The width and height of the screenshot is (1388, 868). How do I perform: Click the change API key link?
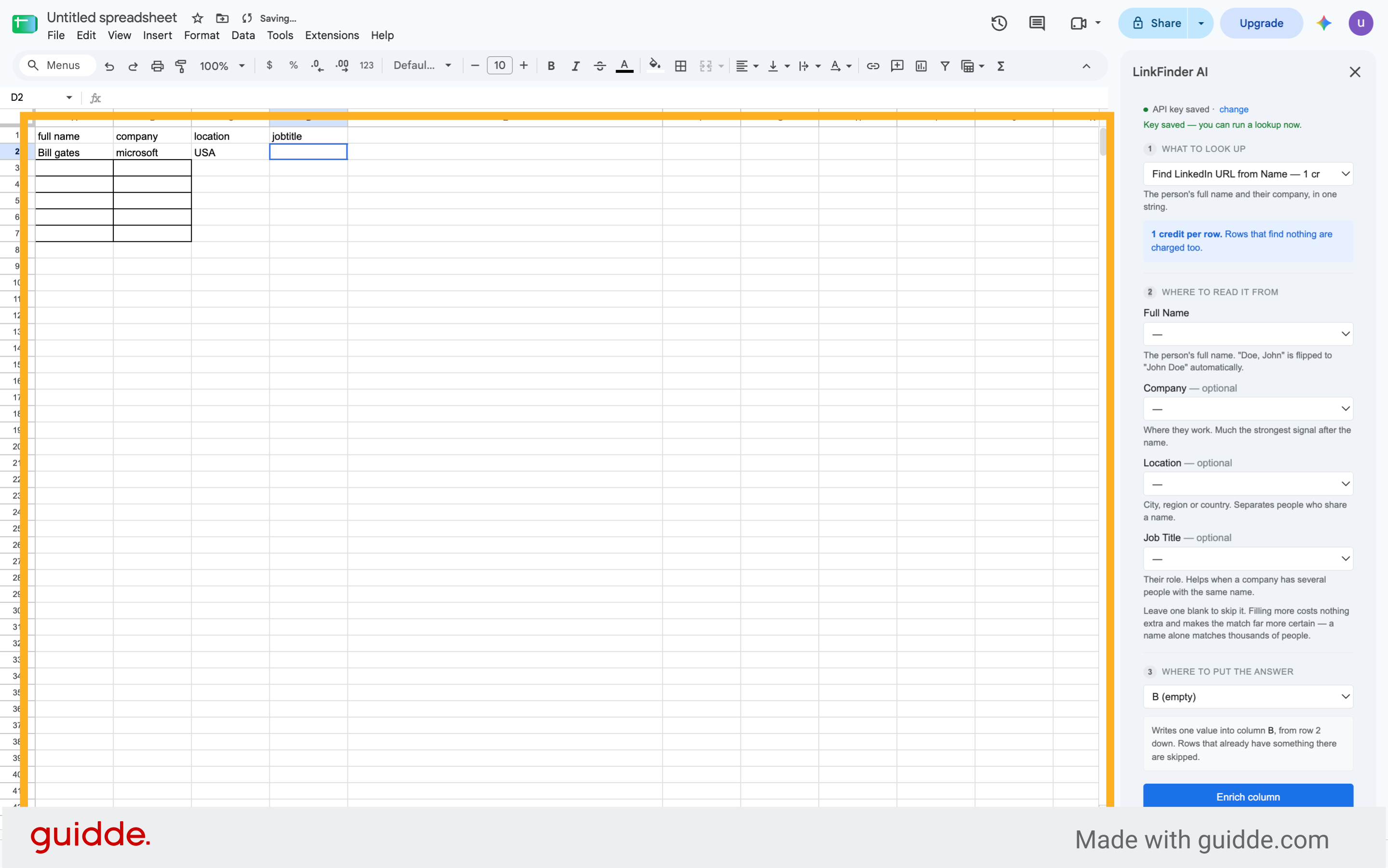1234,109
